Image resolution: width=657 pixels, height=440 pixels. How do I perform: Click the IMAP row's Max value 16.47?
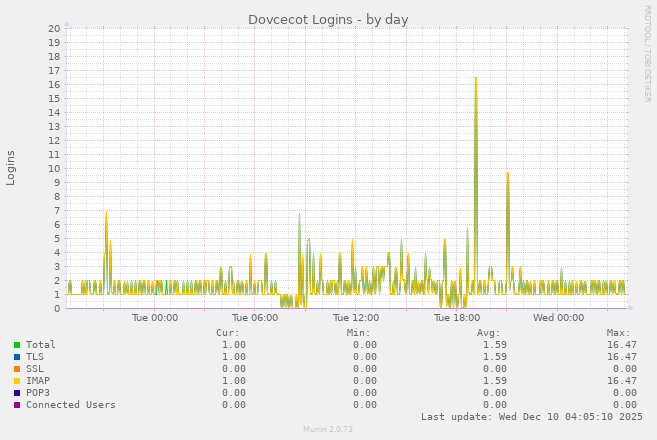point(622,380)
